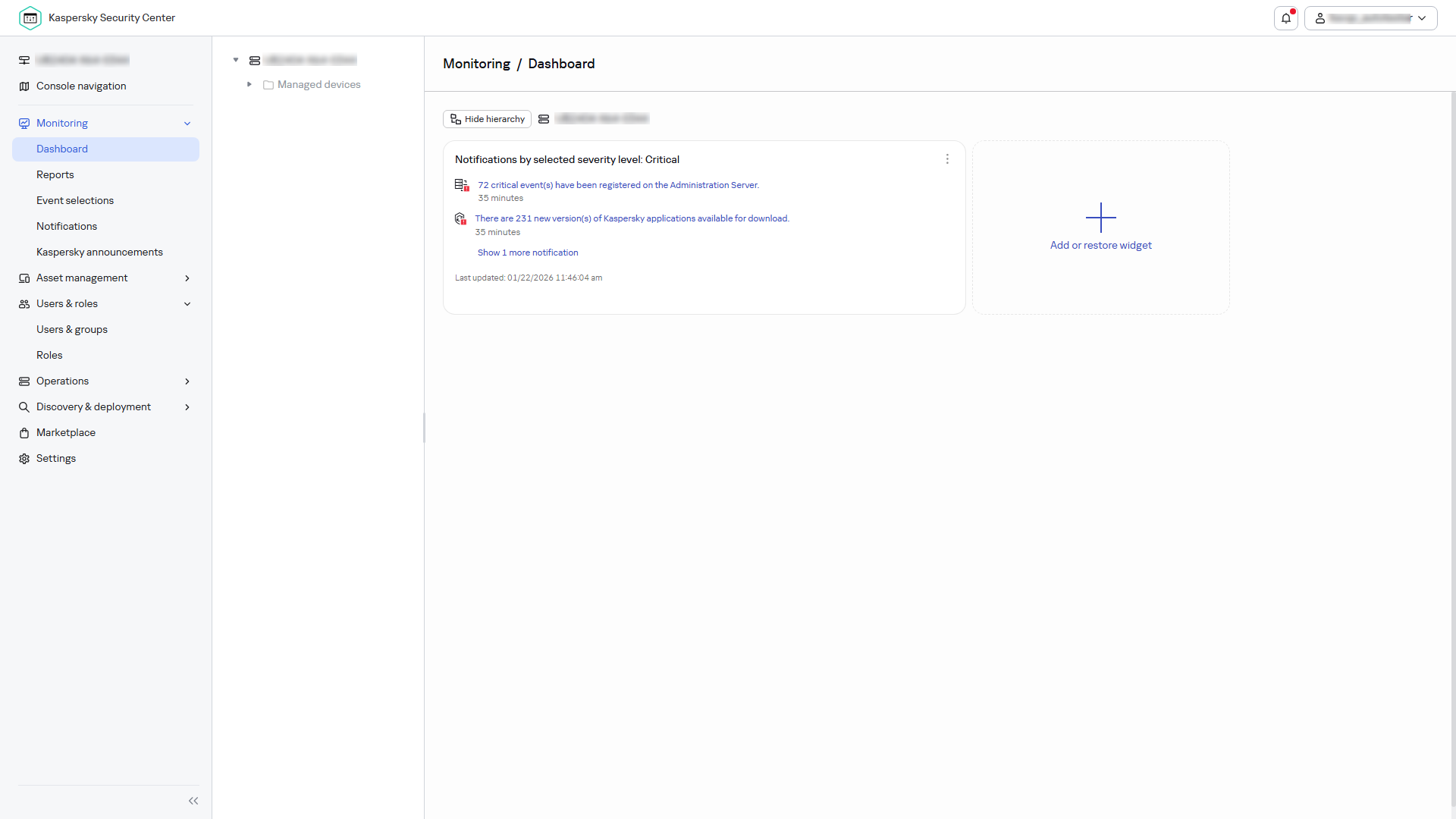Screen dimensions: 1456x819
Task: Click Show 1 more notification
Action: pos(528,253)
